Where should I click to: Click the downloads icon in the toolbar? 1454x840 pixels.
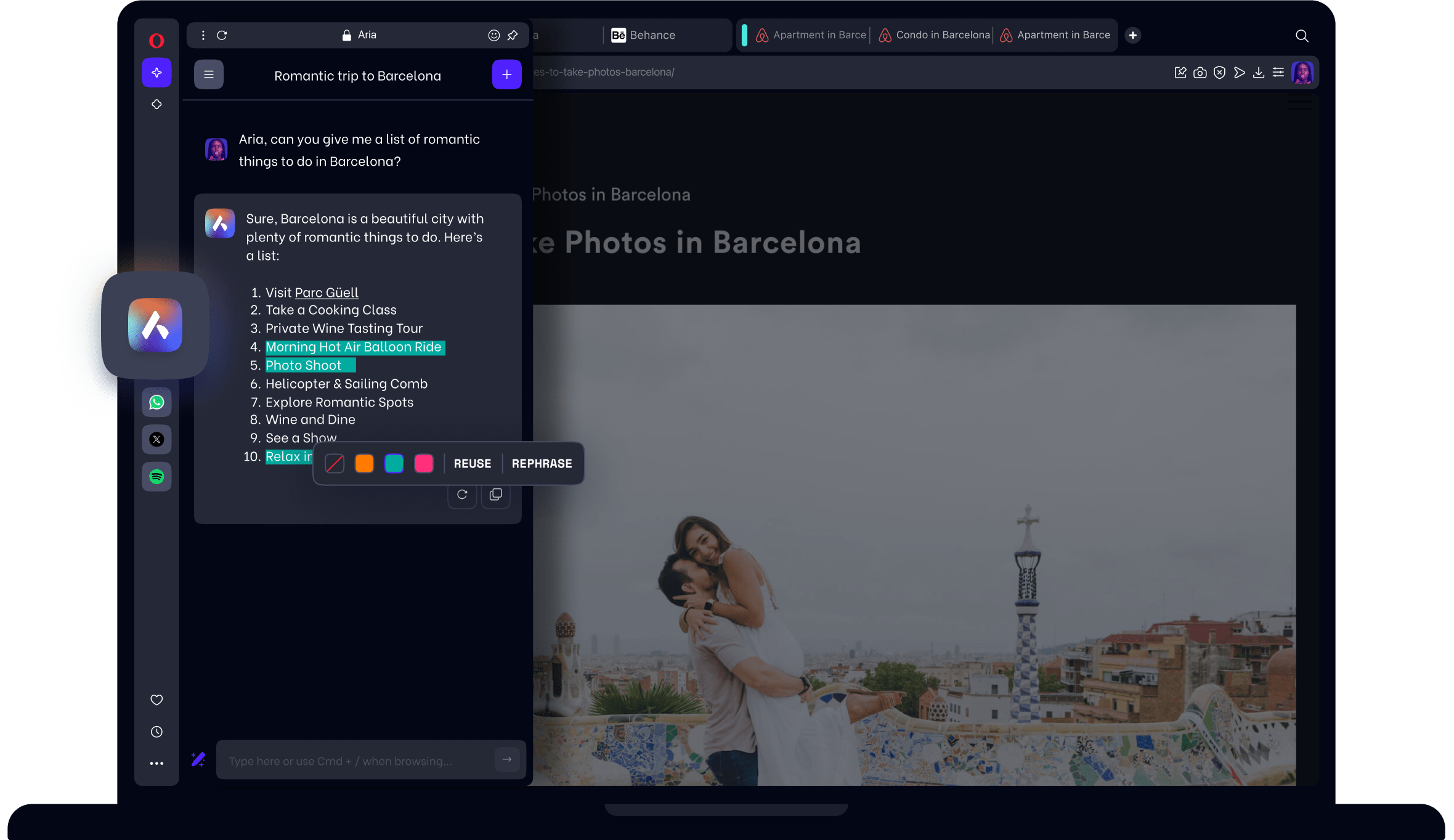[x=1259, y=72]
